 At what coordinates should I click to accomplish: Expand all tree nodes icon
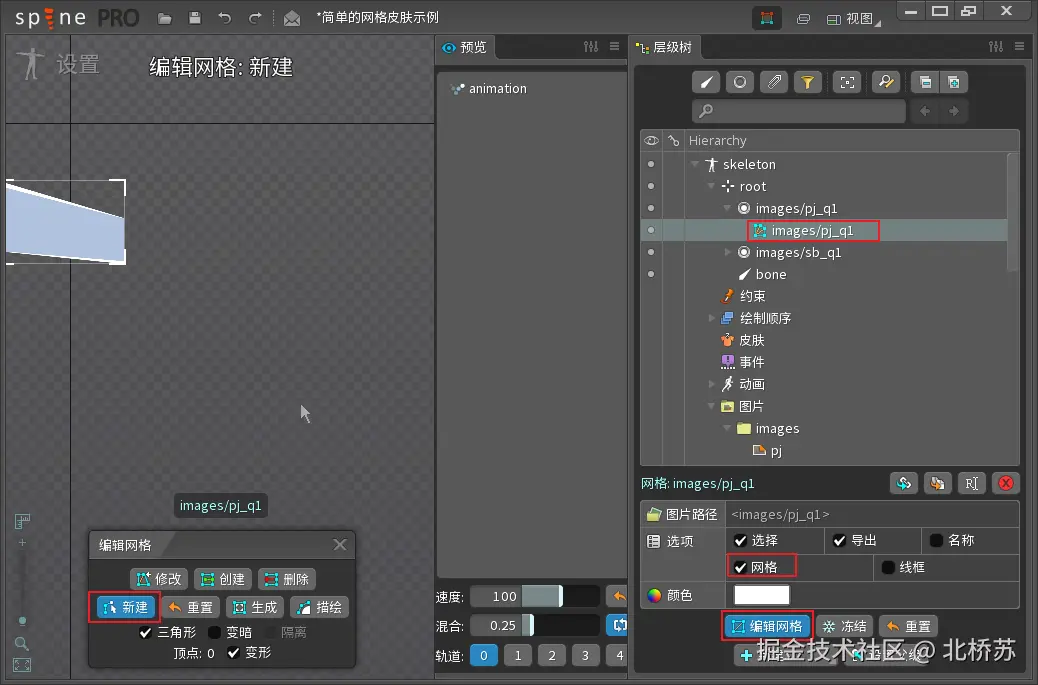coord(954,82)
